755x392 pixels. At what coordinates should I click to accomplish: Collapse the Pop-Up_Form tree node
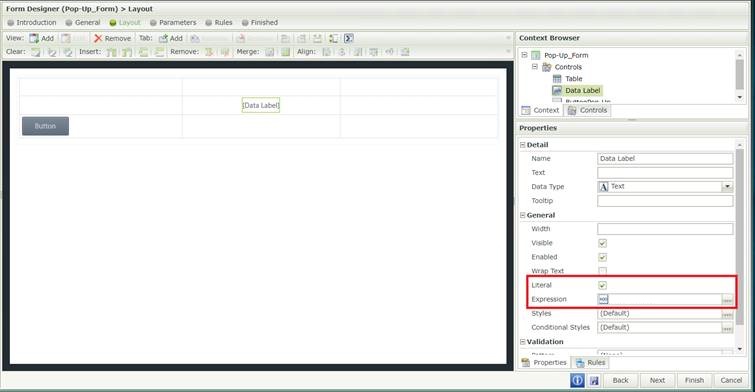click(524, 55)
